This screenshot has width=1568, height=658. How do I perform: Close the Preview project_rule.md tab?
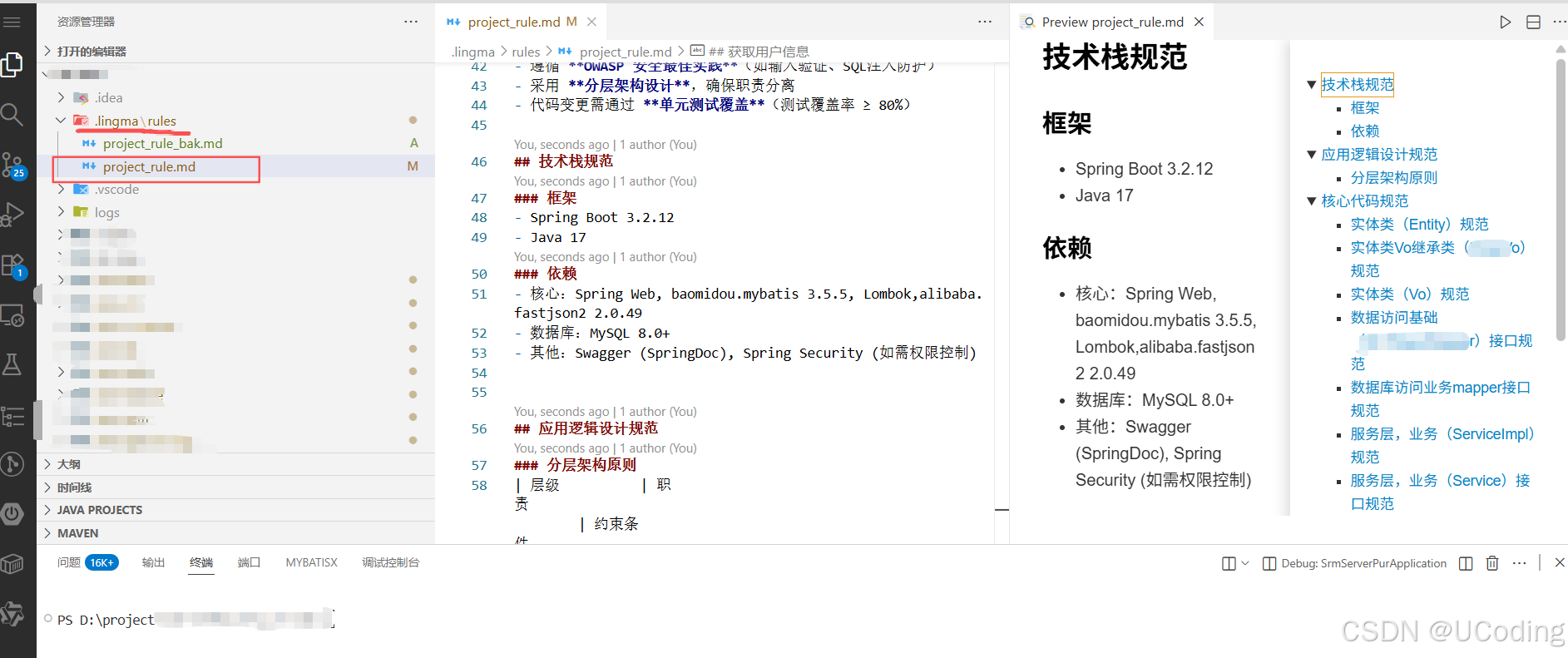tap(1199, 22)
